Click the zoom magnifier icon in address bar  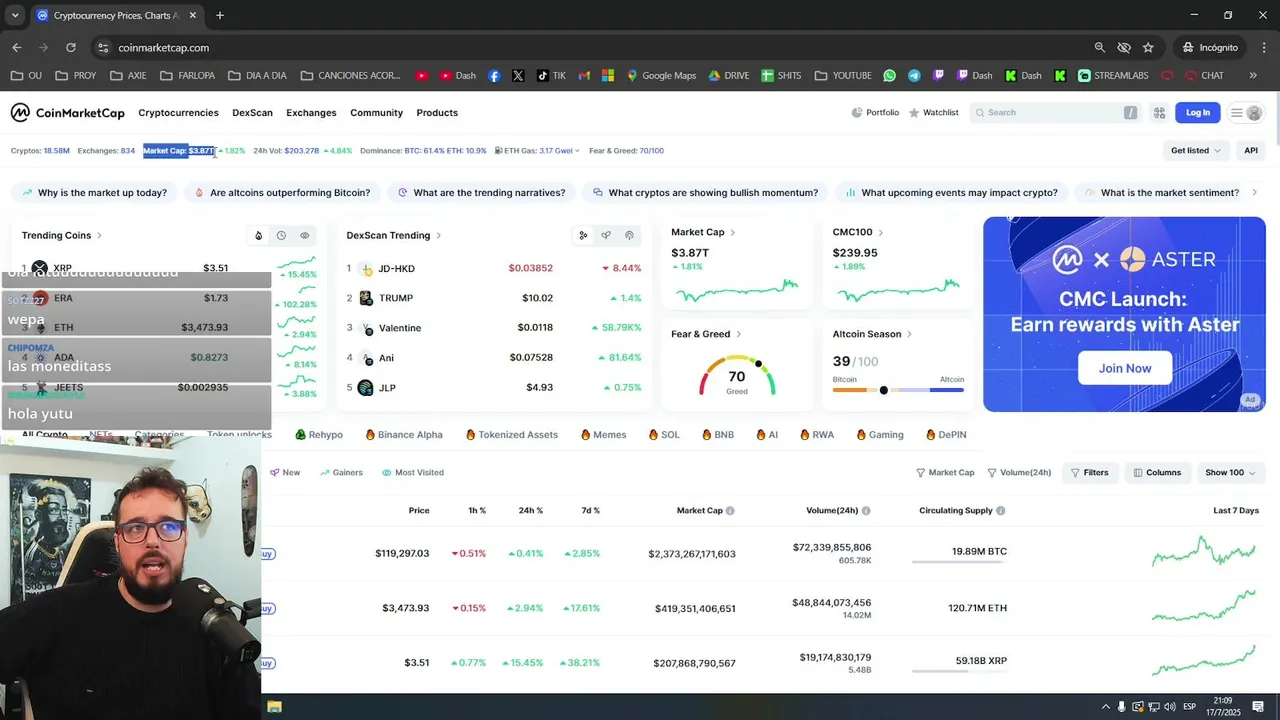[x=1100, y=47]
